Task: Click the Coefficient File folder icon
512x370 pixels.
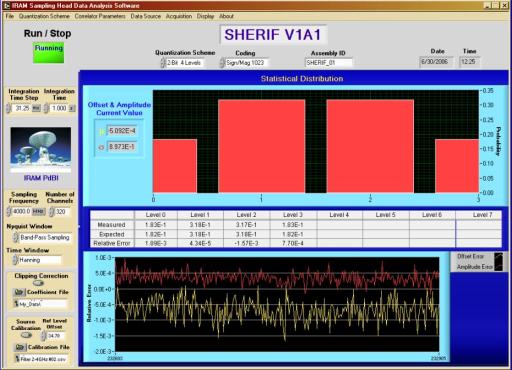Action: pos(19,292)
